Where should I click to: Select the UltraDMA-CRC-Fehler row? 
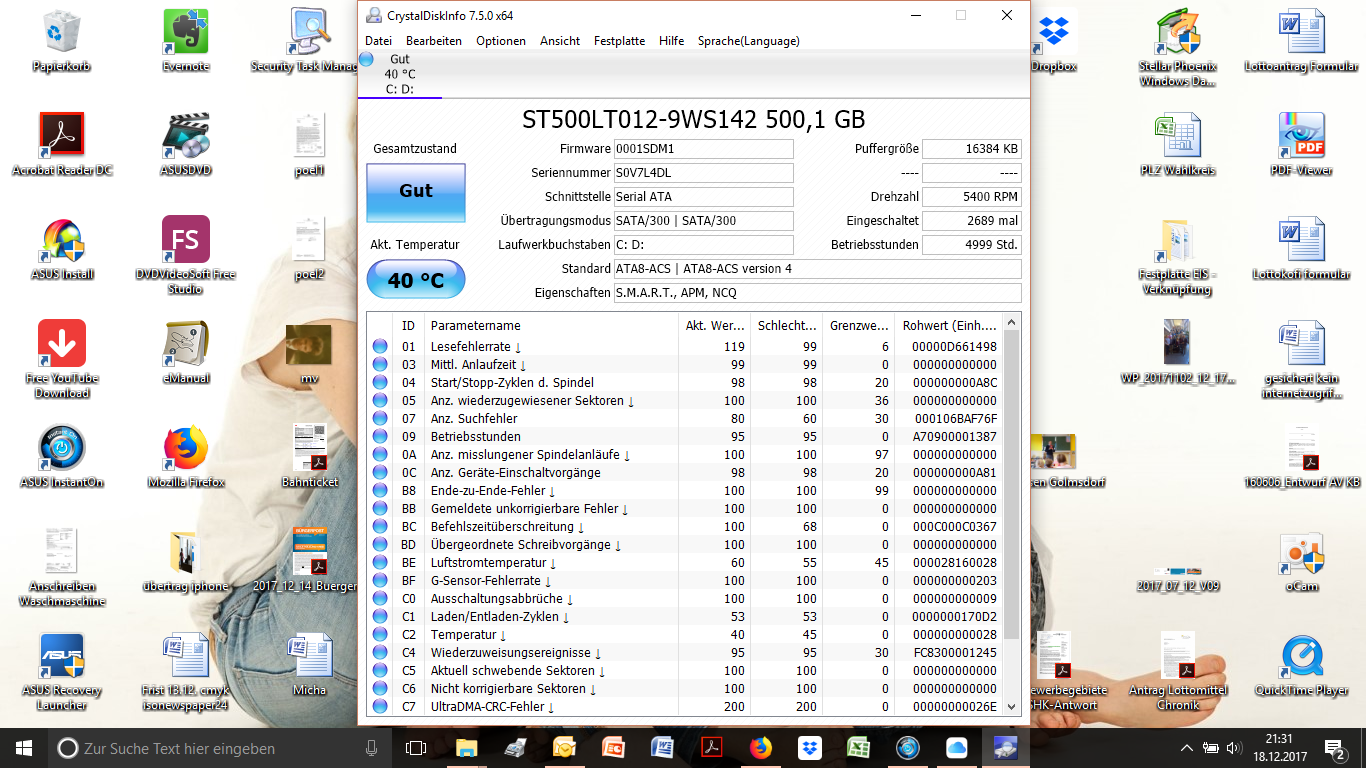point(685,707)
